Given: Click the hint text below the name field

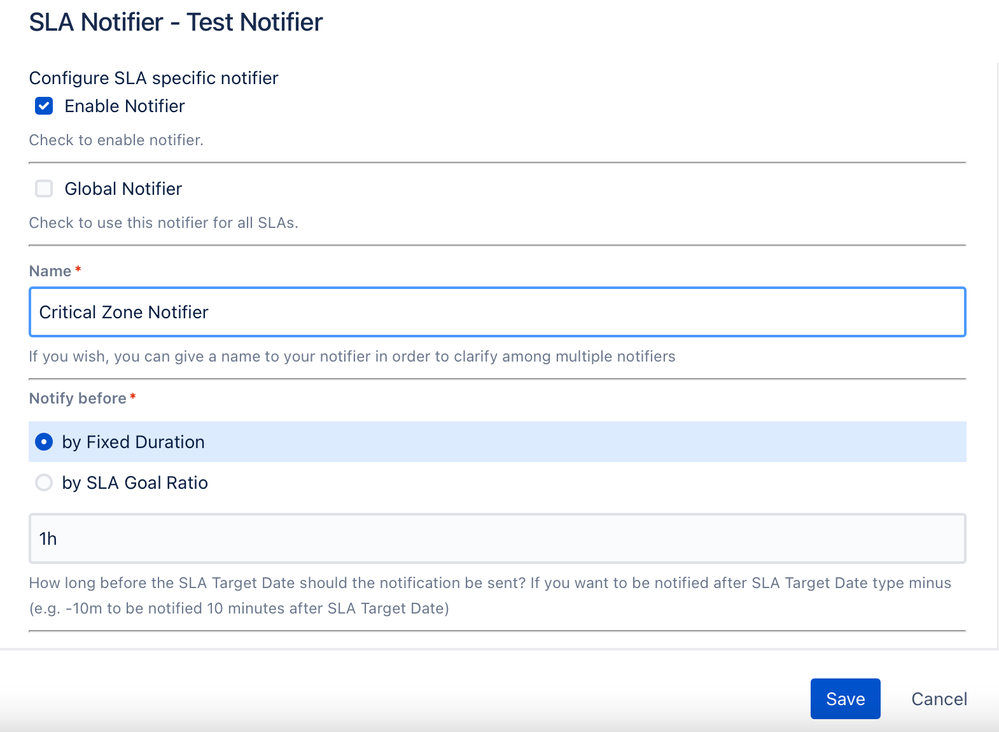Looking at the screenshot, I should click(352, 356).
